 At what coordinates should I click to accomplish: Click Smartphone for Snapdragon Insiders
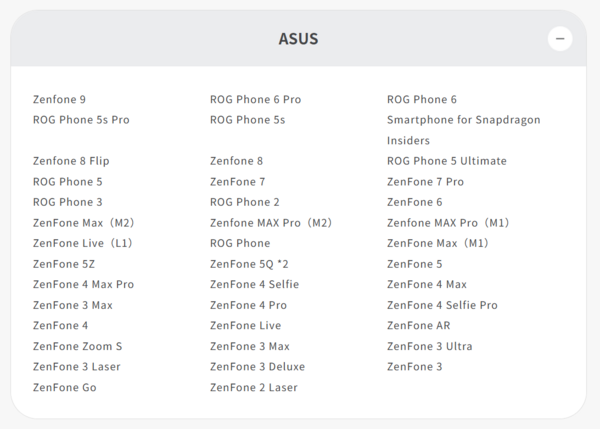point(463,130)
